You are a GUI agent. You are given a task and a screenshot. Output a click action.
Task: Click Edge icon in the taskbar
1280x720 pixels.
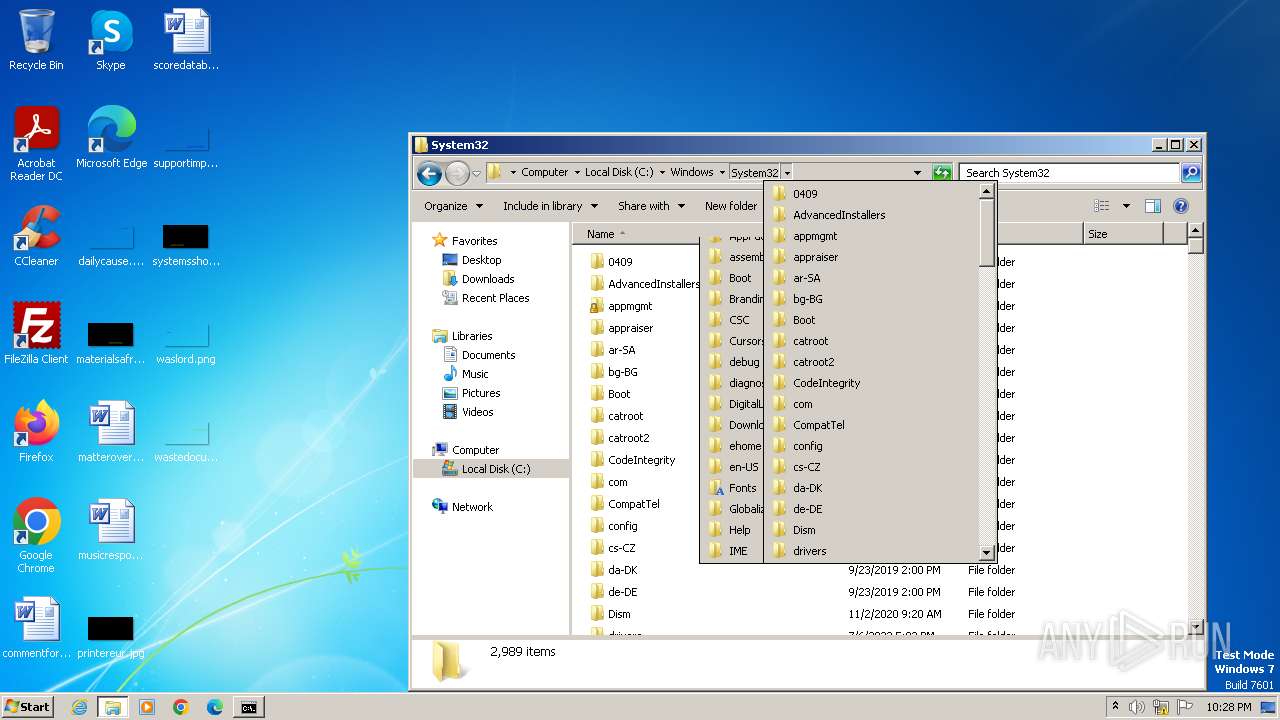tap(215, 707)
